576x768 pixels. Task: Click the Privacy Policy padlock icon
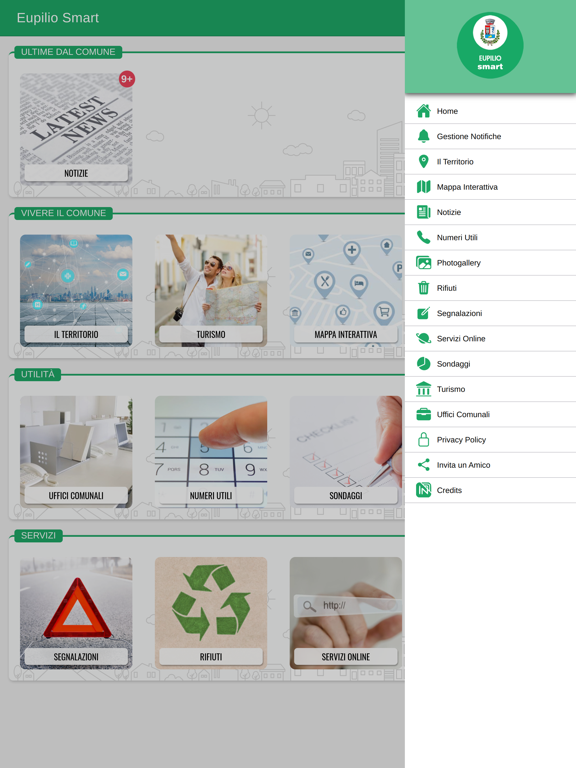tap(423, 439)
